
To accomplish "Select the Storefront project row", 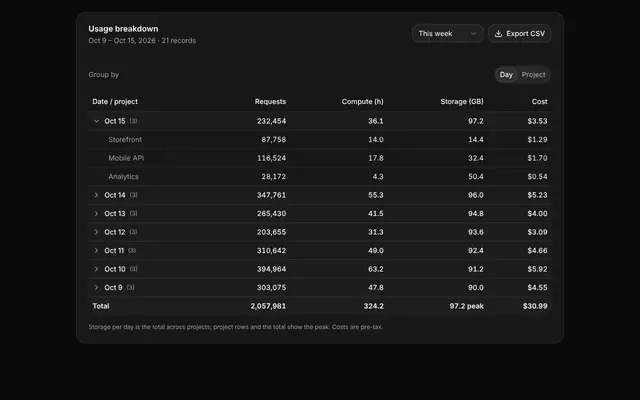I will [320, 140].
